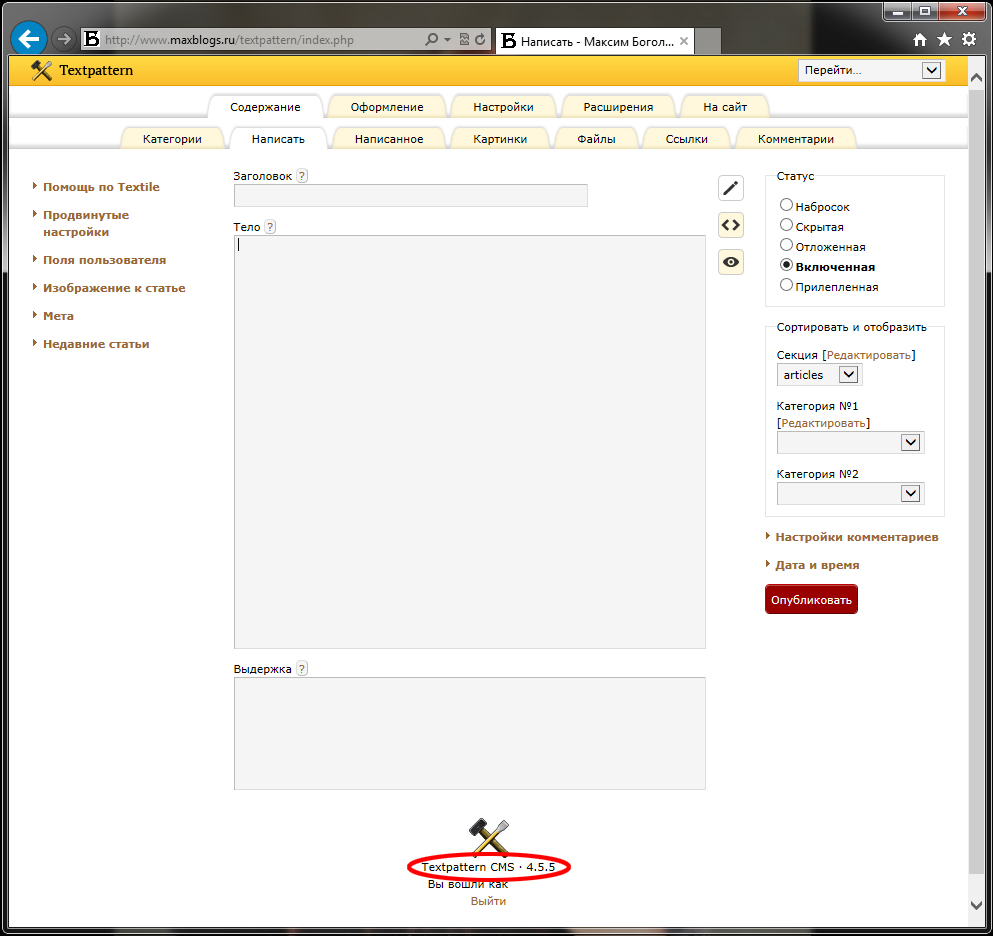Image resolution: width=993 pixels, height=936 pixels.
Task: Click help icon next to Выдержка
Action: pos(302,669)
